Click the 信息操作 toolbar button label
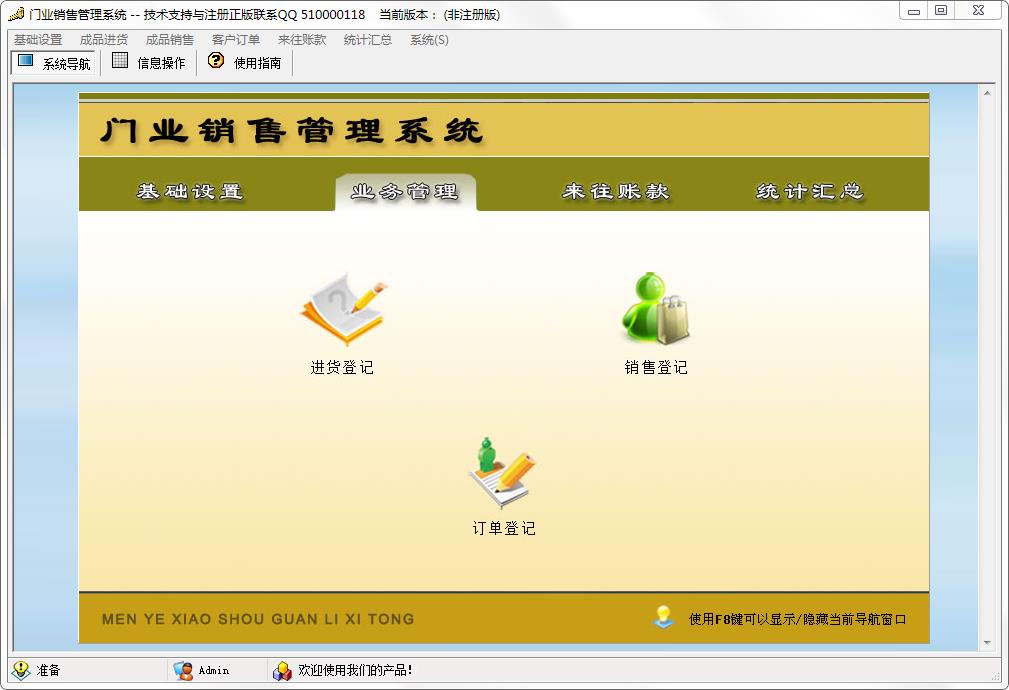 (x=161, y=63)
